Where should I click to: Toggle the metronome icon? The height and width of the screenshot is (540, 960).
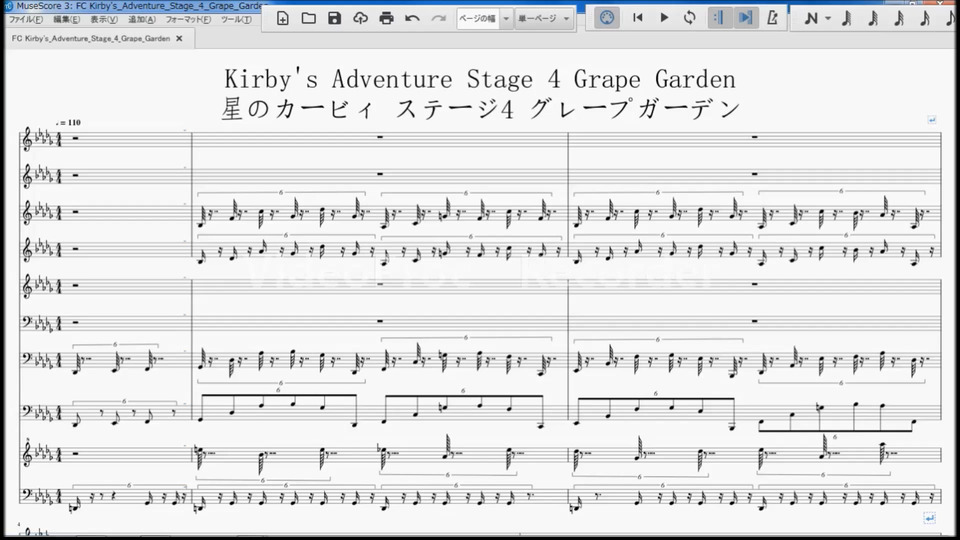click(x=773, y=18)
